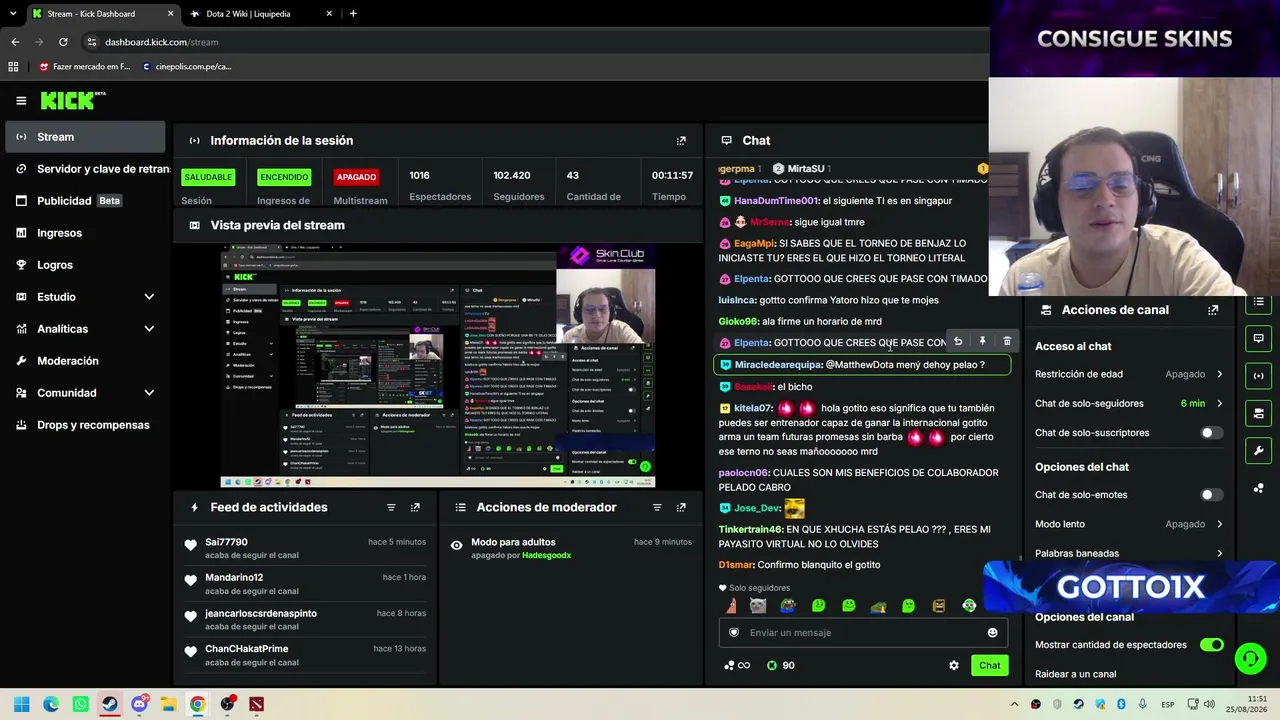Click the reply arrow on the highlighted Elpenta message
1280x720 pixels.
(x=958, y=342)
